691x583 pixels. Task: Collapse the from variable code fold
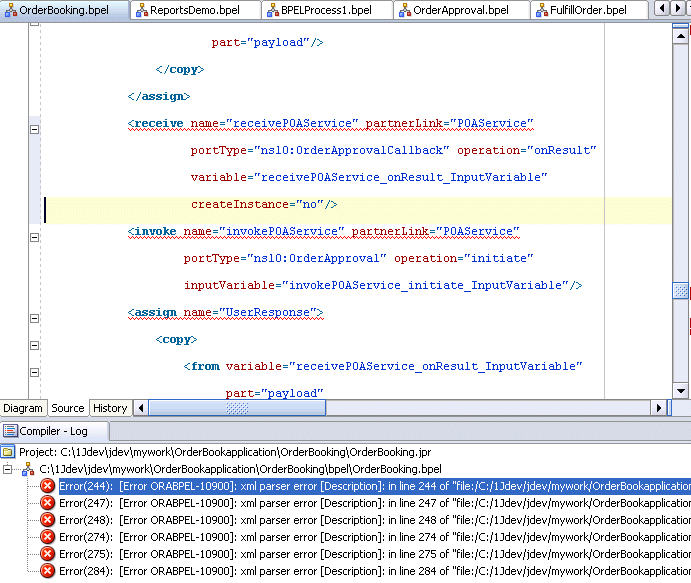pos(34,372)
